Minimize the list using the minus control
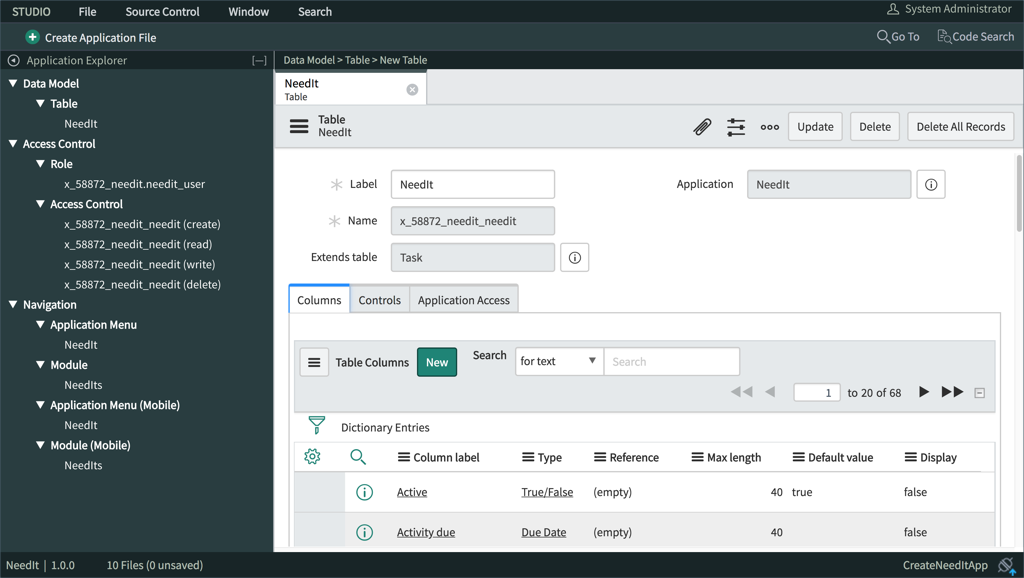The width and height of the screenshot is (1024, 578). click(977, 392)
